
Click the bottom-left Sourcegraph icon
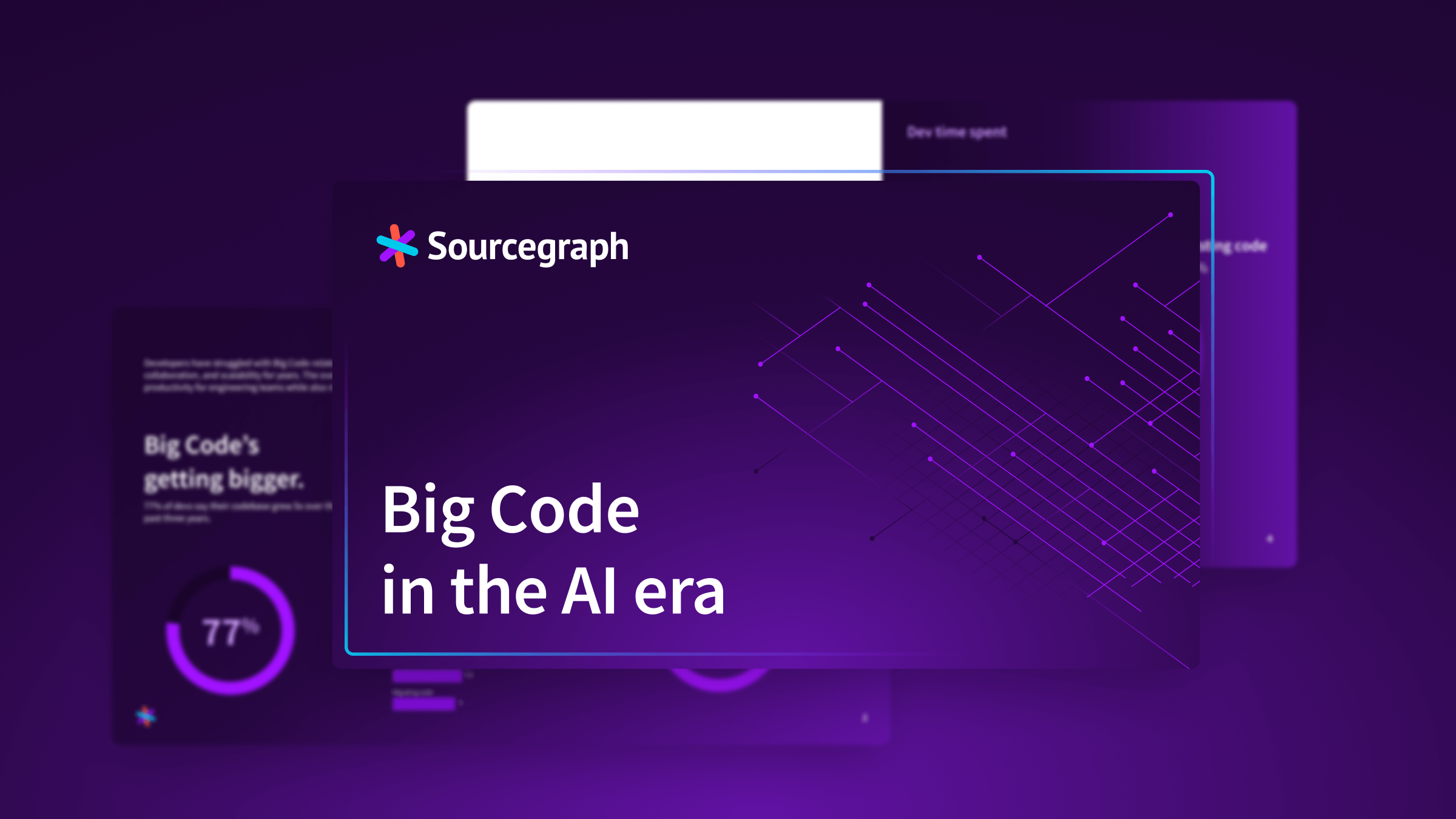[146, 715]
